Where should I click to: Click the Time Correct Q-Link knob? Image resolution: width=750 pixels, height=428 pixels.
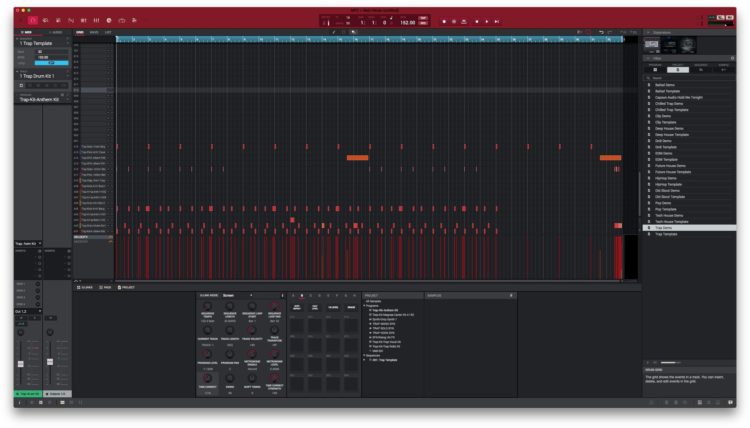(208, 378)
